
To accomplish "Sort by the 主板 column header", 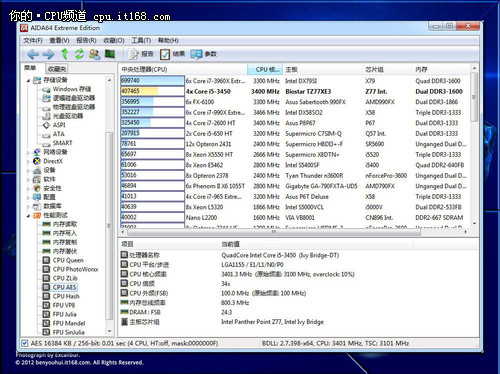I will tap(323, 69).
